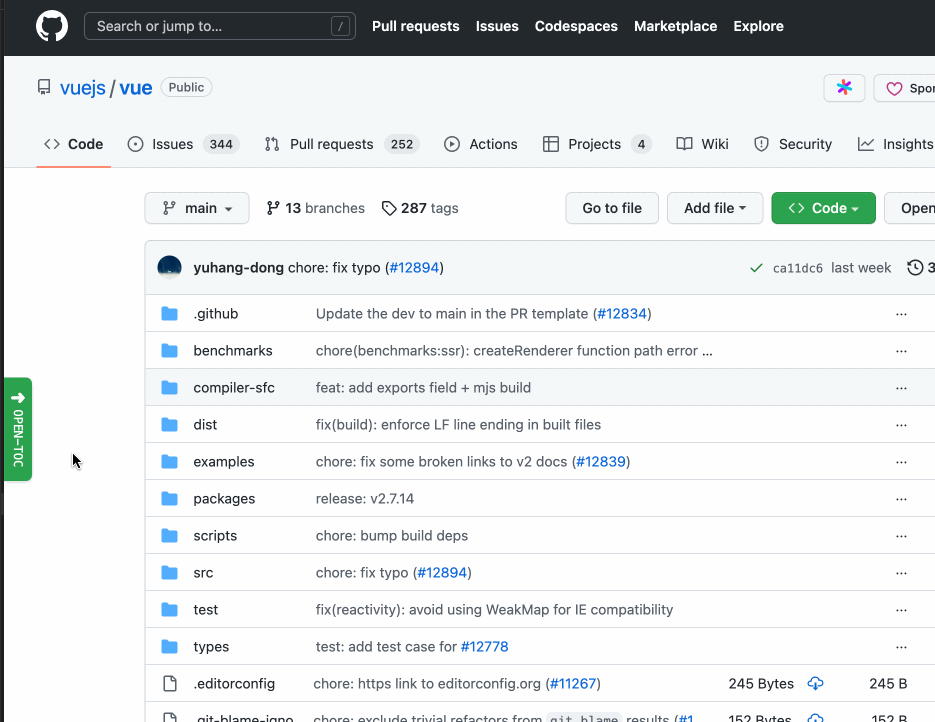
Task: Switch to the Insights tab
Action: (895, 144)
